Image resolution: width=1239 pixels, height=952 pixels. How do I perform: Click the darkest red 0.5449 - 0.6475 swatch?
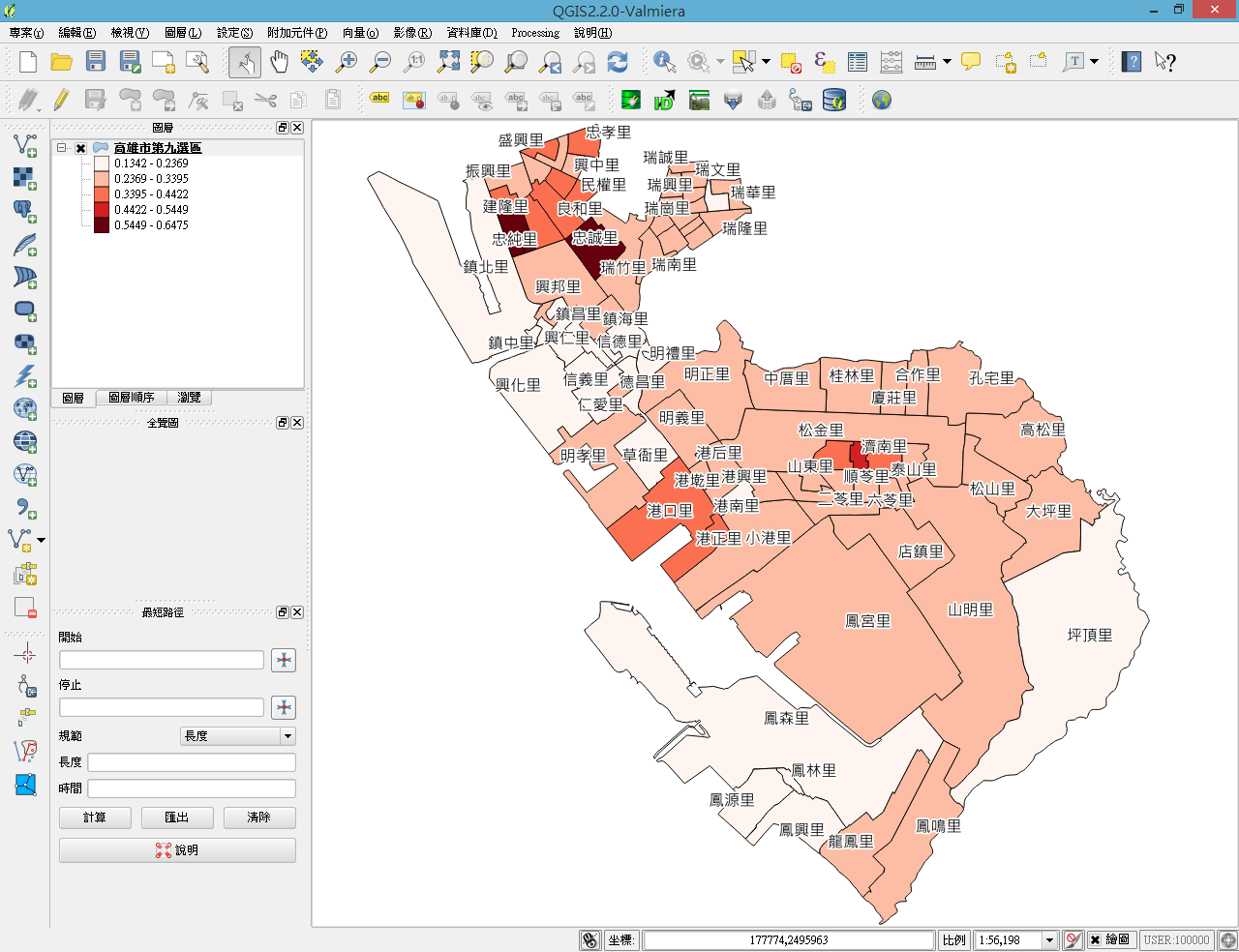click(102, 225)
